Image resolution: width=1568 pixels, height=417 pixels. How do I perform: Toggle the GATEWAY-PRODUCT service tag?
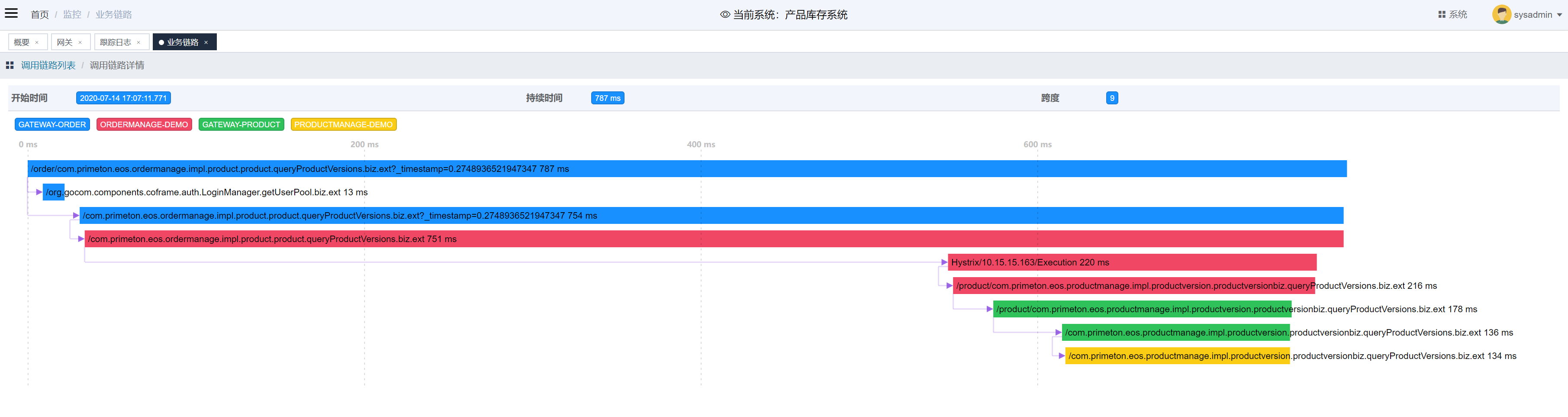(241, 125)
